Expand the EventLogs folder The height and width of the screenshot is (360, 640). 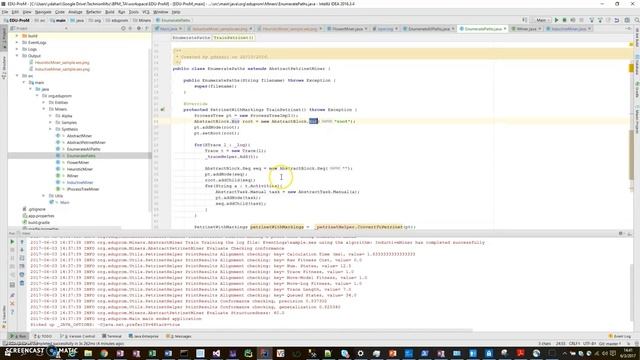pyautogui.click(x=17, y=42)
